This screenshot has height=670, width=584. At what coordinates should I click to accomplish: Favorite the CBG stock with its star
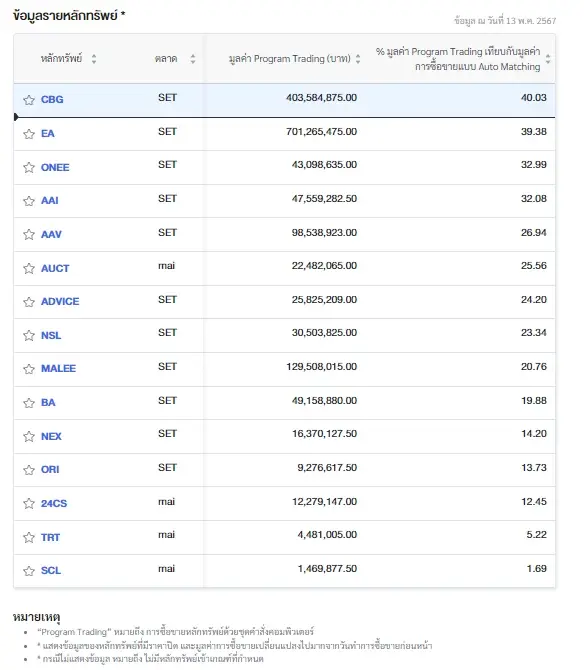pos(29,100)
